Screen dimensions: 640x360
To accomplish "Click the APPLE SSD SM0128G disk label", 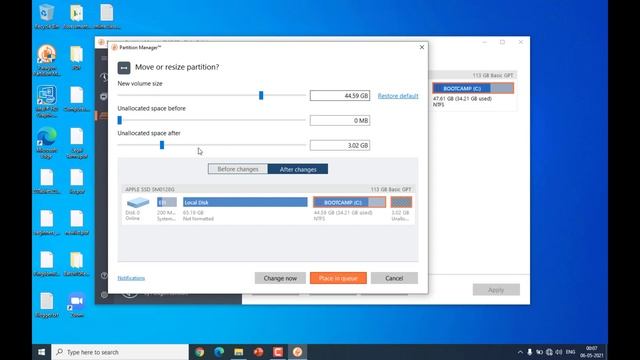I will tap(150, 189).
